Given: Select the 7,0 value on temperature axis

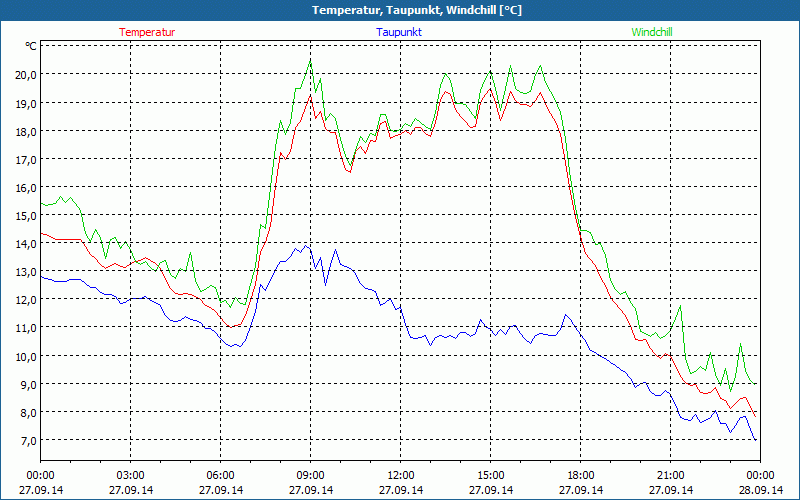Looking at the screenshot, I should pyautogui.click(x=25, y=440).
